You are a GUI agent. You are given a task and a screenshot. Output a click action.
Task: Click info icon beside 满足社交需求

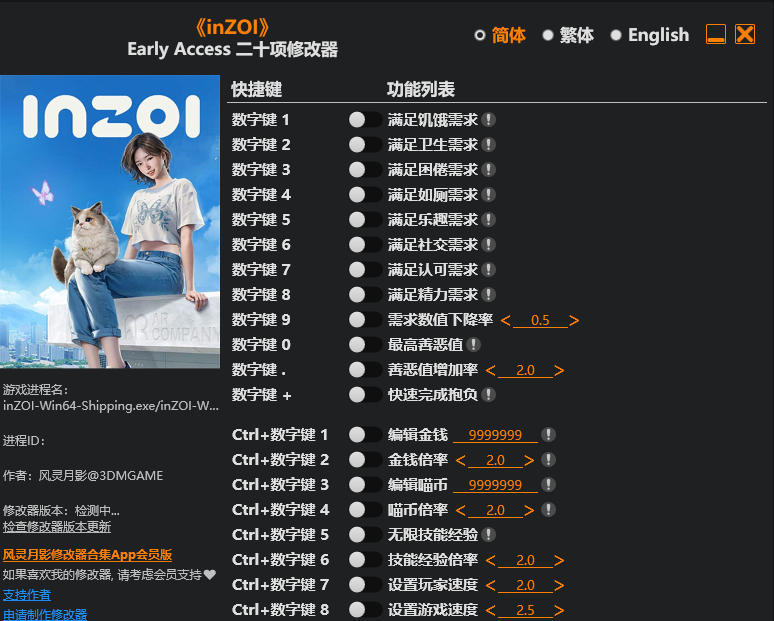point(488,244)
